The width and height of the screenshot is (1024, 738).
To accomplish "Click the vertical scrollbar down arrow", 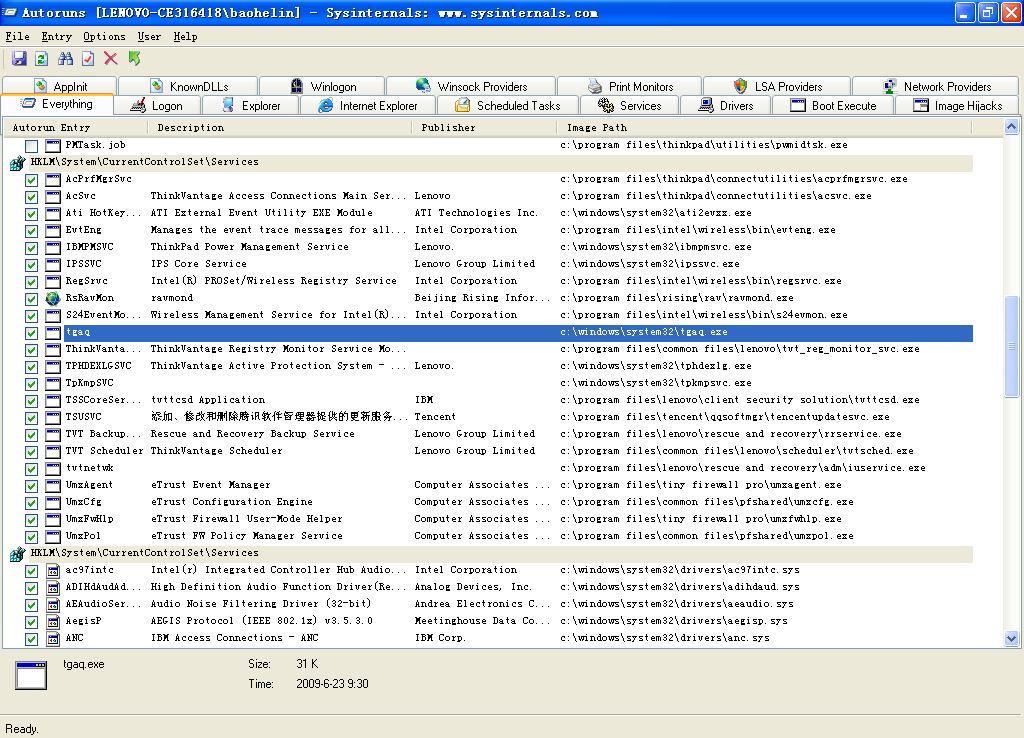I will (1010, 638).
